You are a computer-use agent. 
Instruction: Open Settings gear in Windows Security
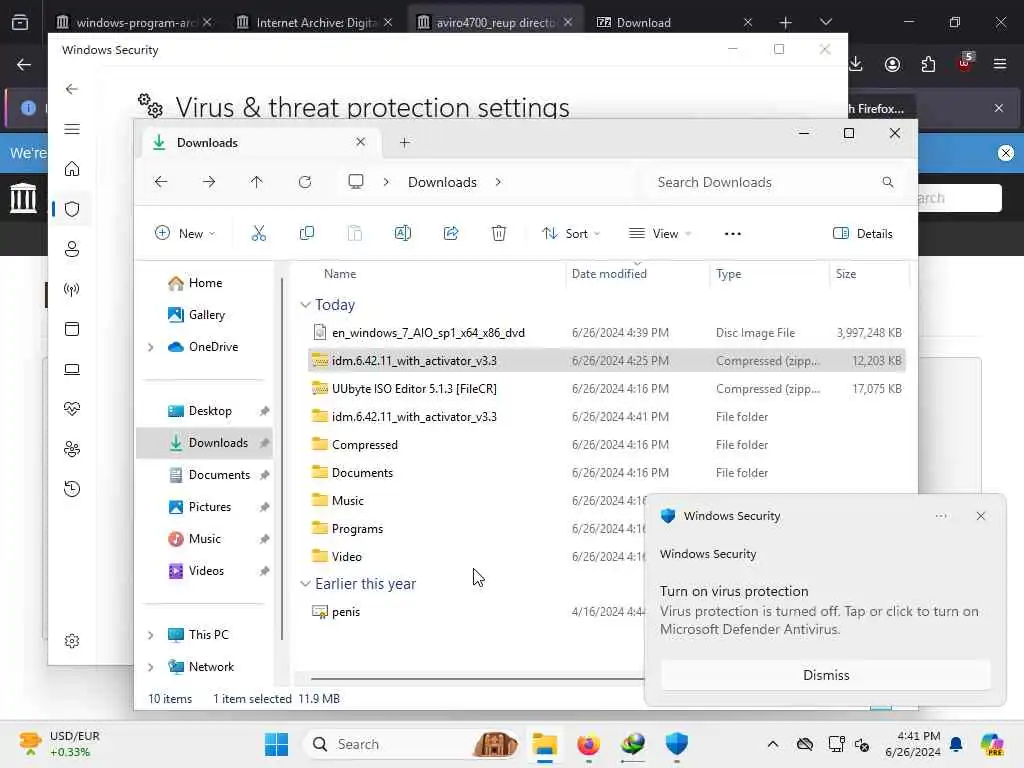tap(72, 641)
